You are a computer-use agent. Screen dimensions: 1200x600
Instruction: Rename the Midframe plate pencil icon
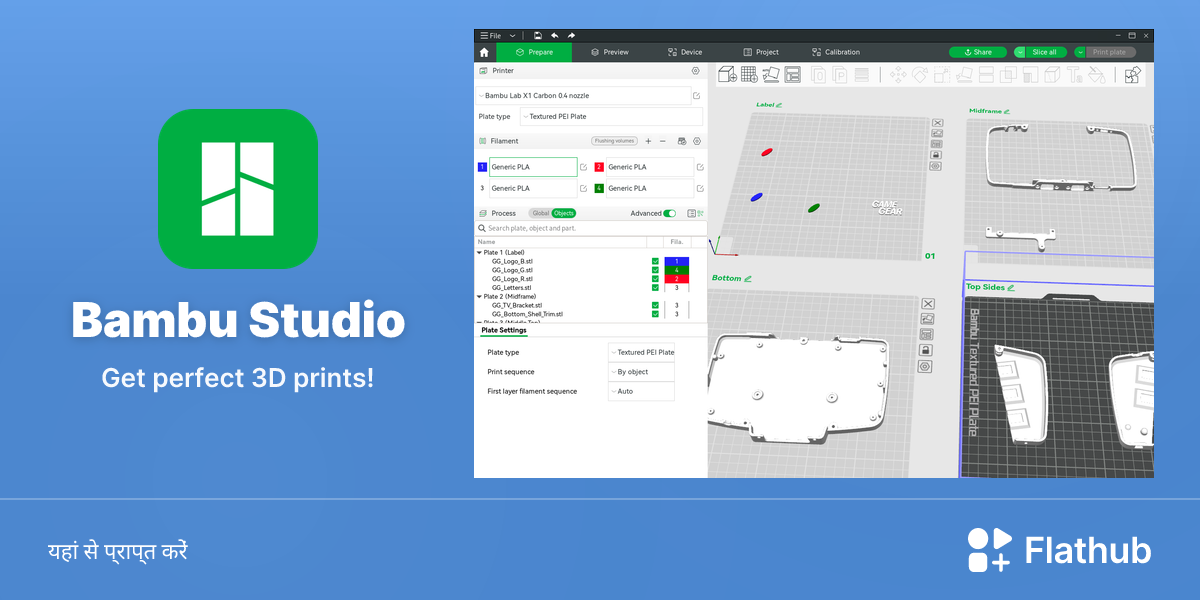1007,111
